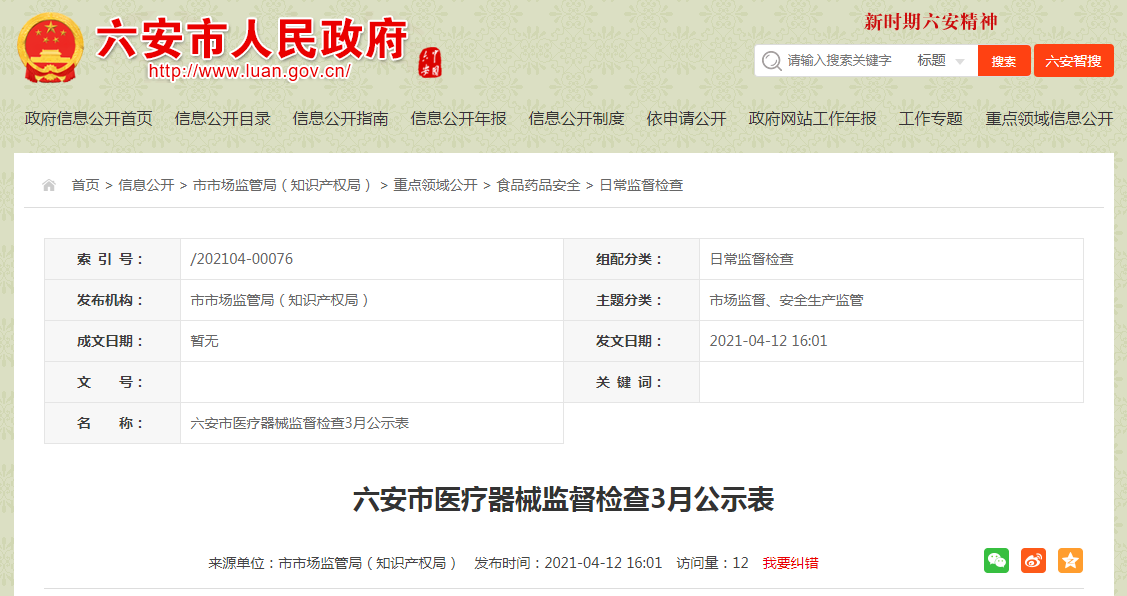Select index number /202104-00076
Viewport: 1127px width, 596px height.
click(x=242, y=259)
